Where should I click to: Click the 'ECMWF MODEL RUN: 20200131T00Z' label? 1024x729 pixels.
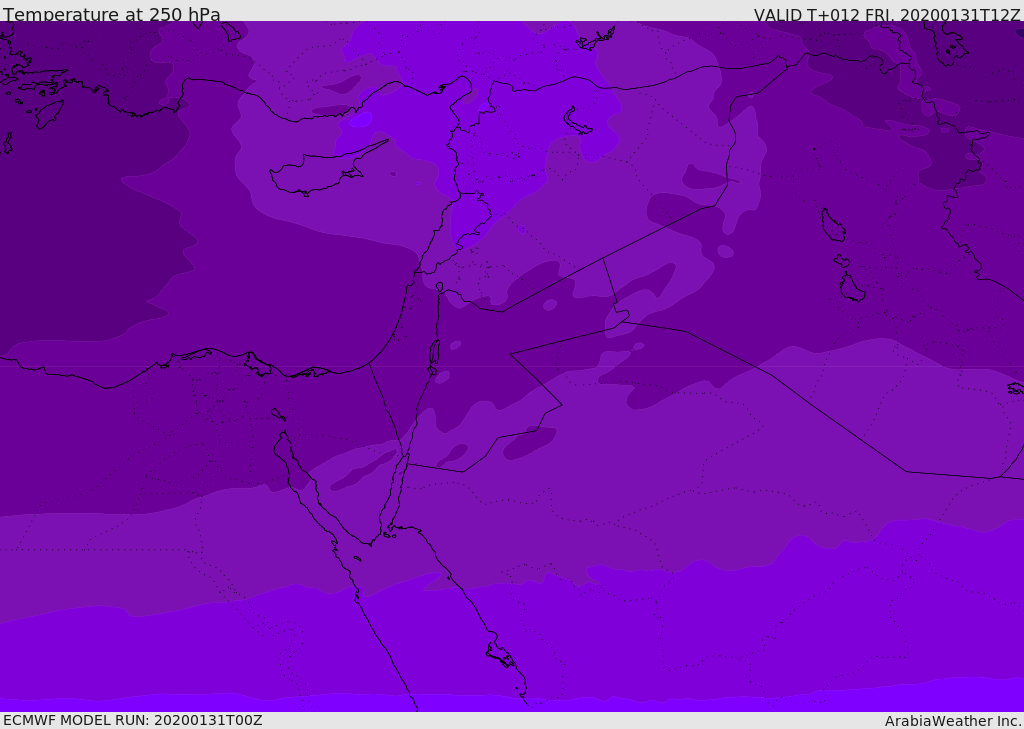133,720
